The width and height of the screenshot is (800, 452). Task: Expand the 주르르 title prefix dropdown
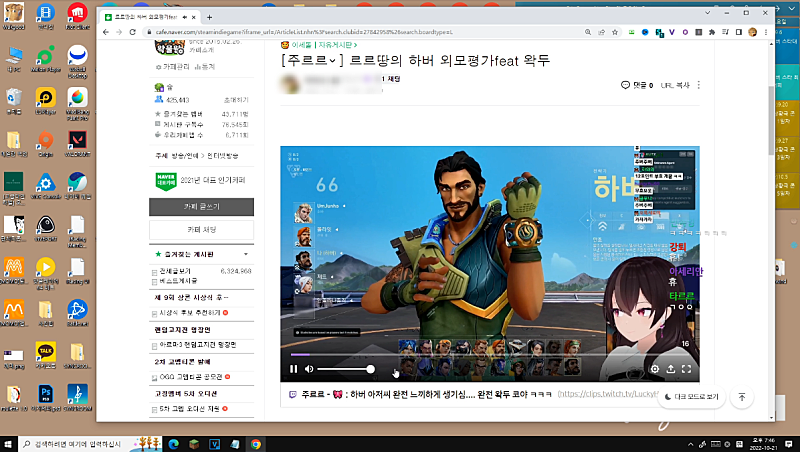click(x=333, y=61)
